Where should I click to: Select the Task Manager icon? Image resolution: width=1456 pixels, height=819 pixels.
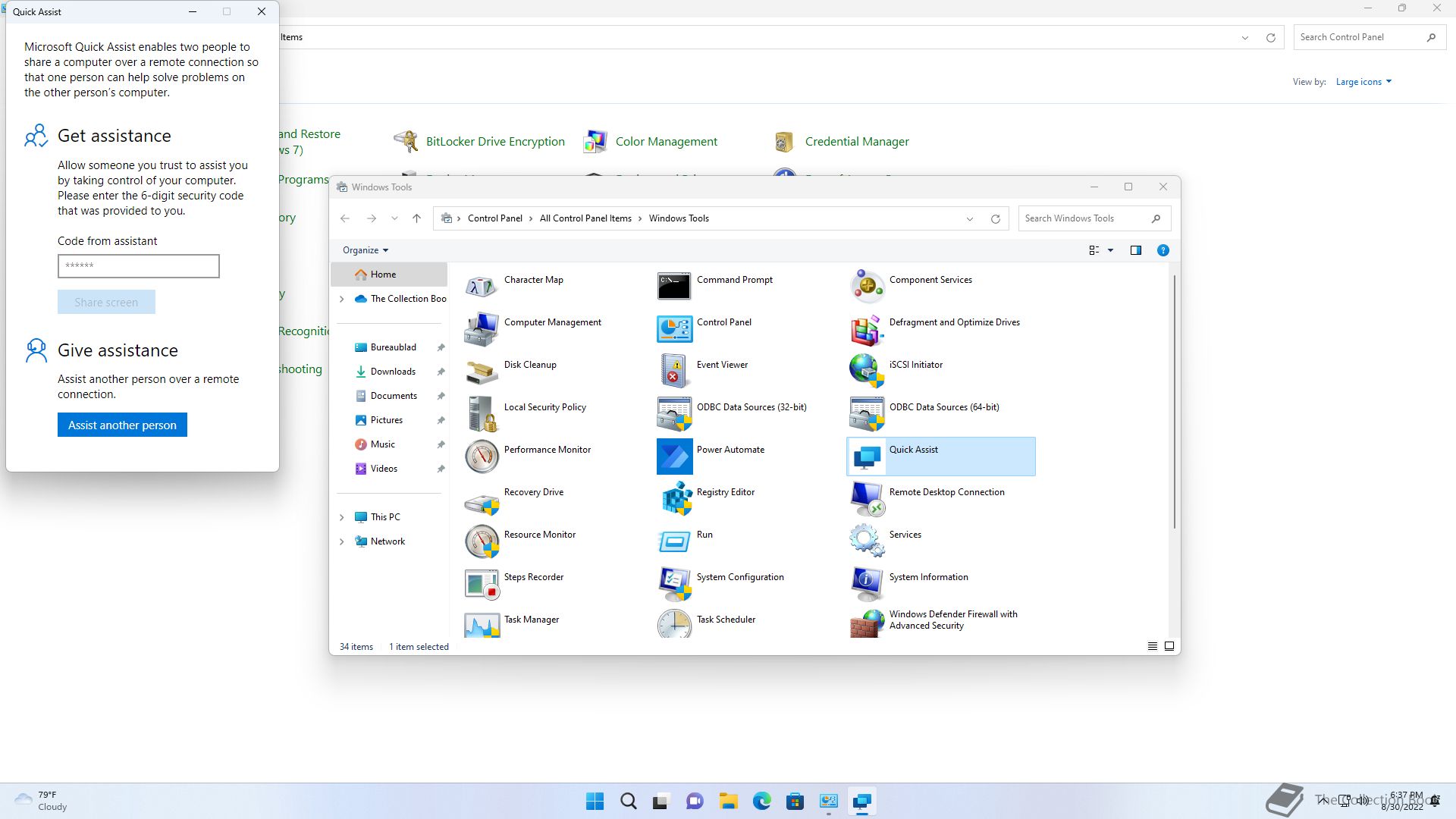pos(482,624)
